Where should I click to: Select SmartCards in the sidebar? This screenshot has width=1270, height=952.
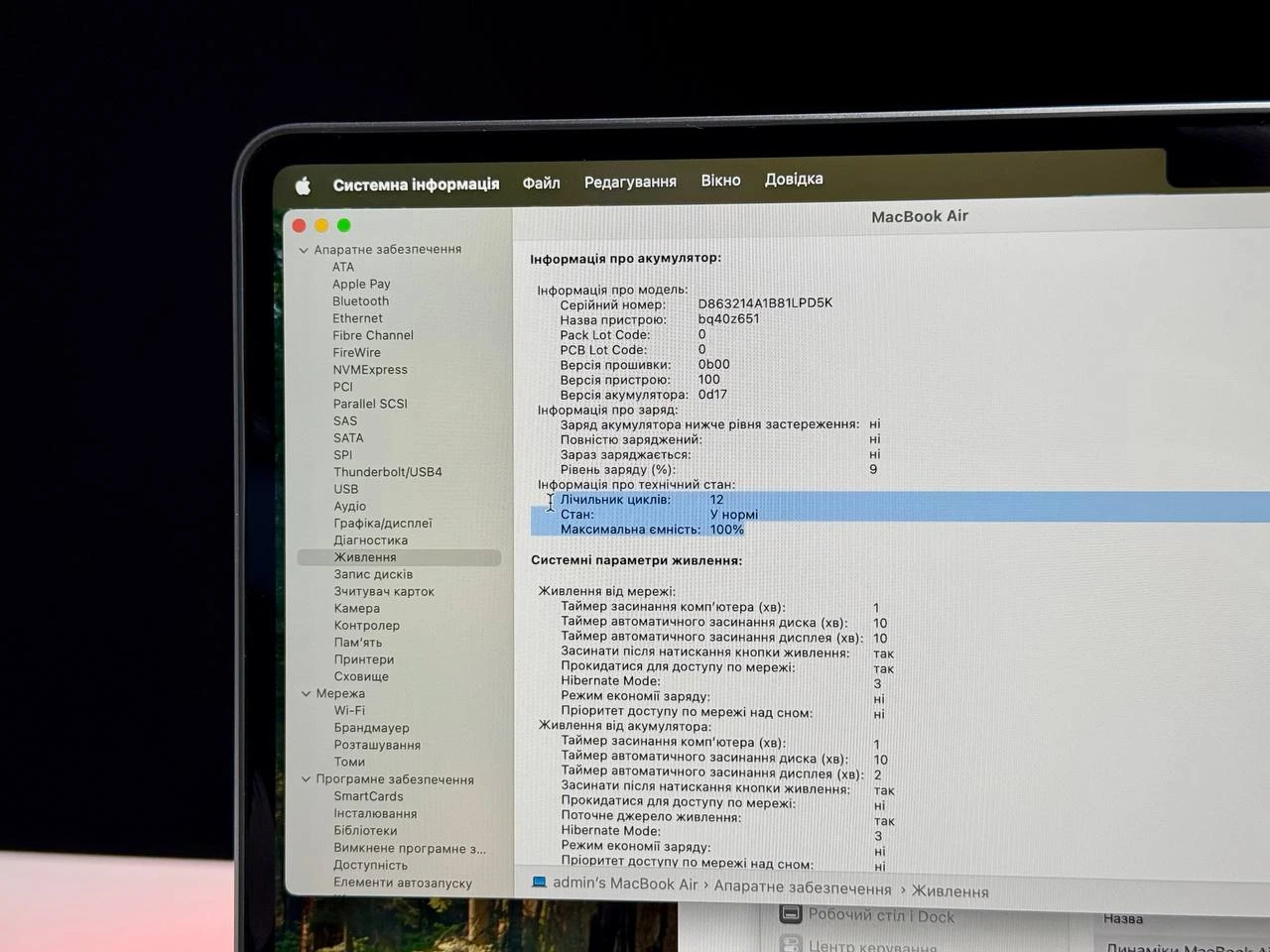point(368,796)
